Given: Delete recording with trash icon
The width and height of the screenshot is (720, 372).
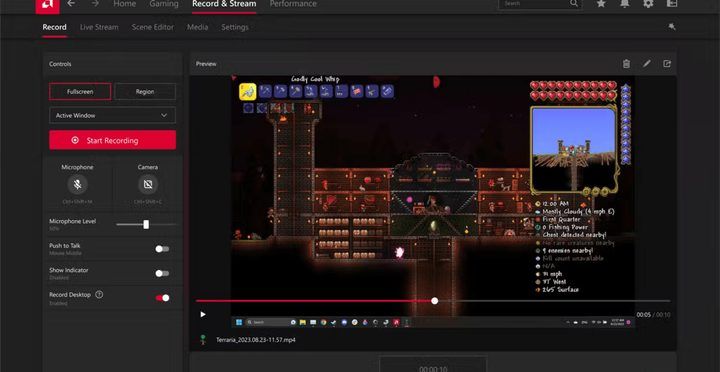Looking at the screenshot, I should [x=626, y=64].
